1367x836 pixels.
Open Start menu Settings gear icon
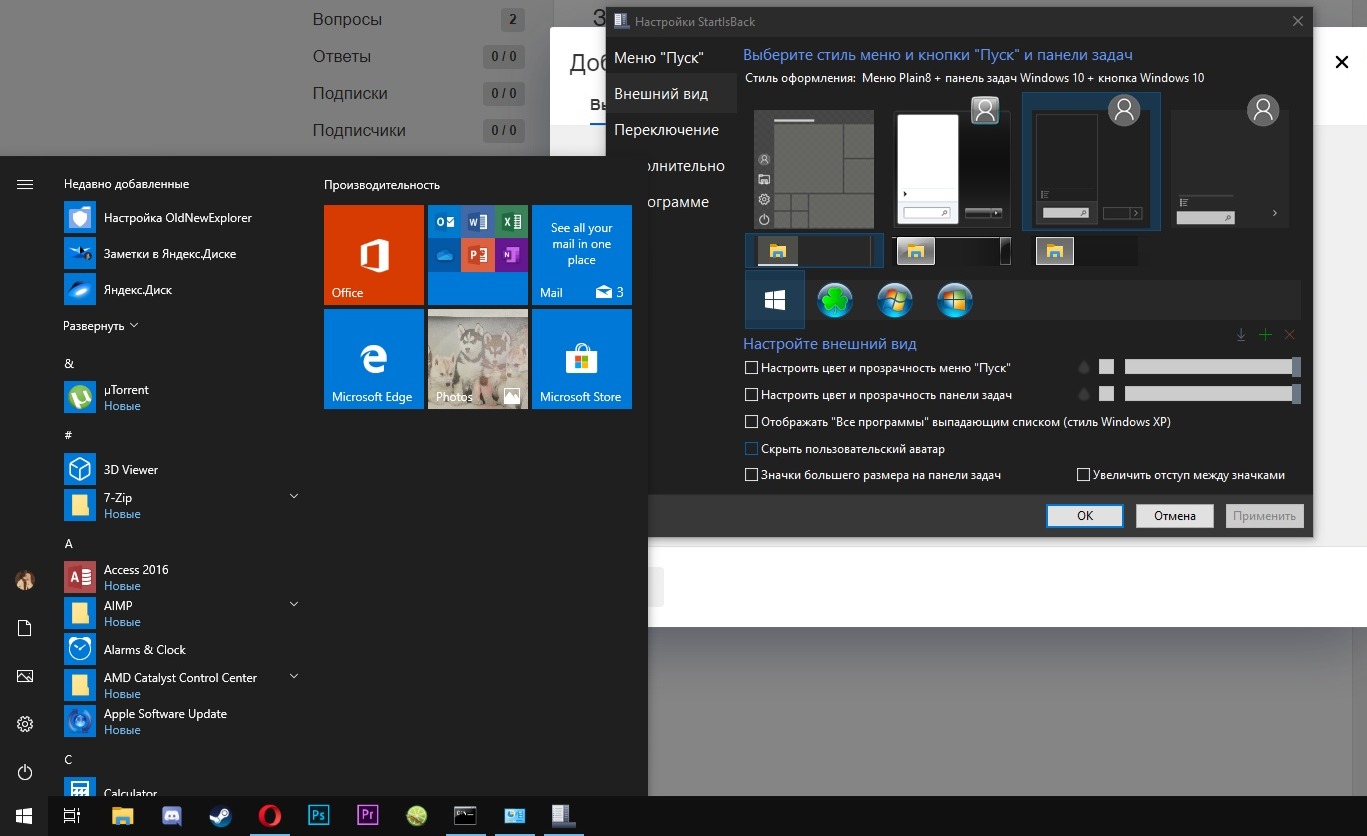pyautogui.click(x=25, y=724)
